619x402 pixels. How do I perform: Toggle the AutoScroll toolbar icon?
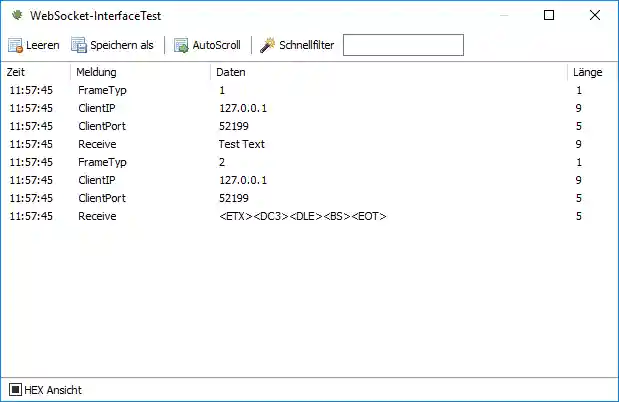point(181,45)
